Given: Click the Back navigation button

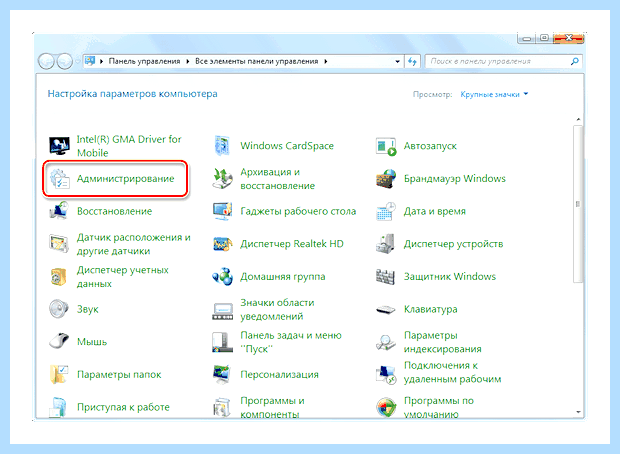Looking at the screenshot, I should [x=46, y=61].
